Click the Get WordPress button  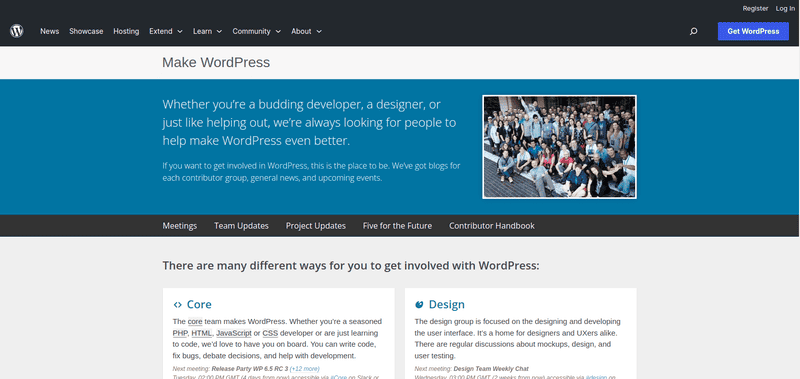coord(753,31)
